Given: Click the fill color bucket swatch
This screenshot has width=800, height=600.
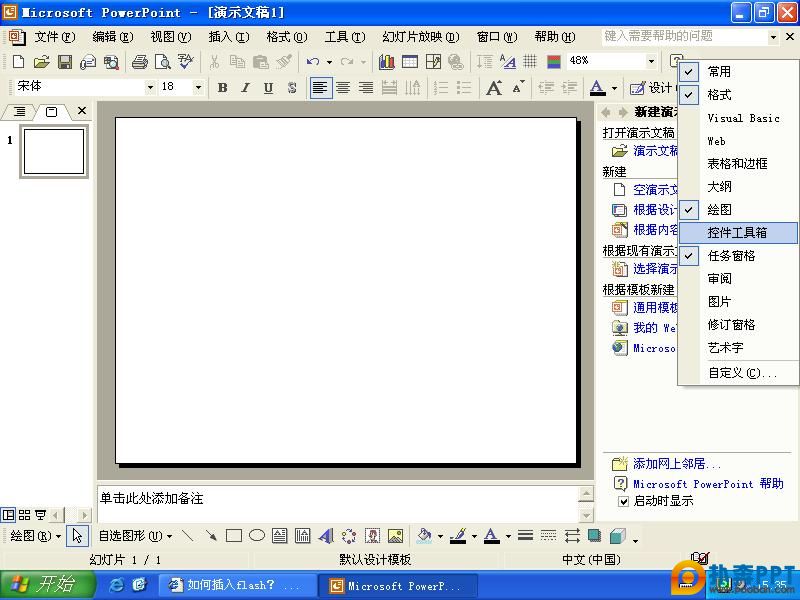Looking at the screenshot, I should (423, 536).
